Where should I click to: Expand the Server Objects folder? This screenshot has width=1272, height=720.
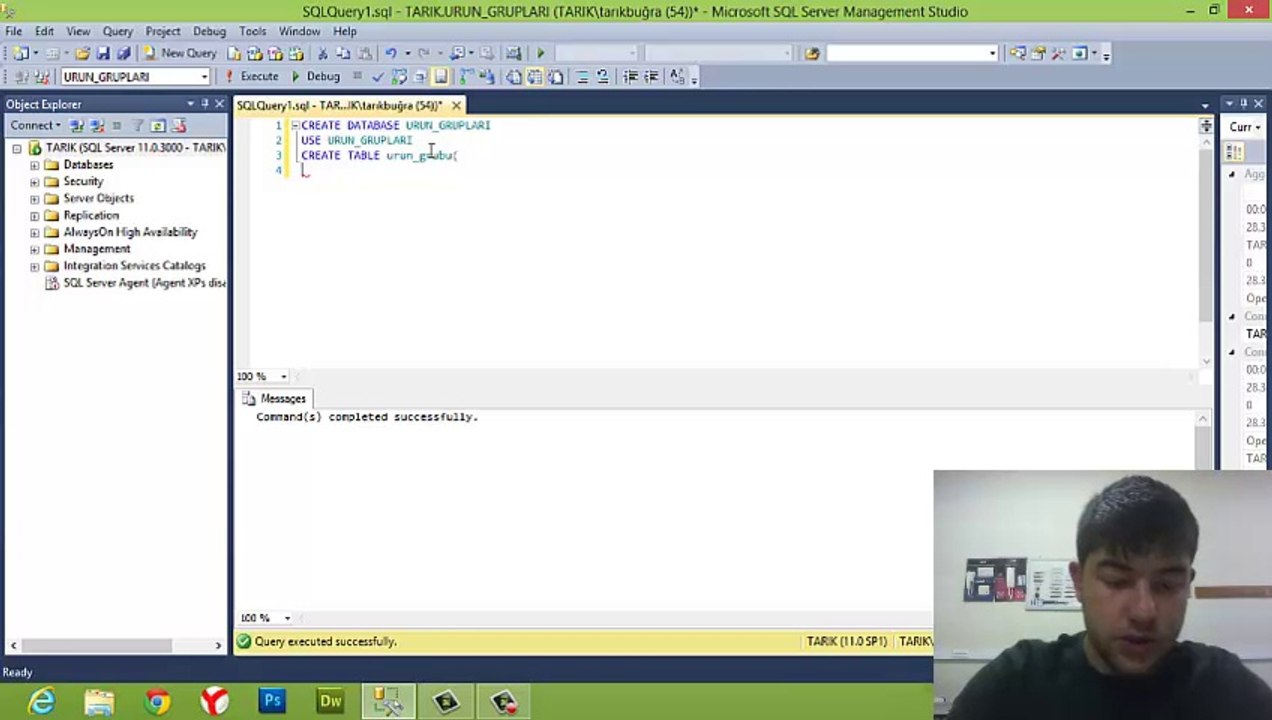35,198
